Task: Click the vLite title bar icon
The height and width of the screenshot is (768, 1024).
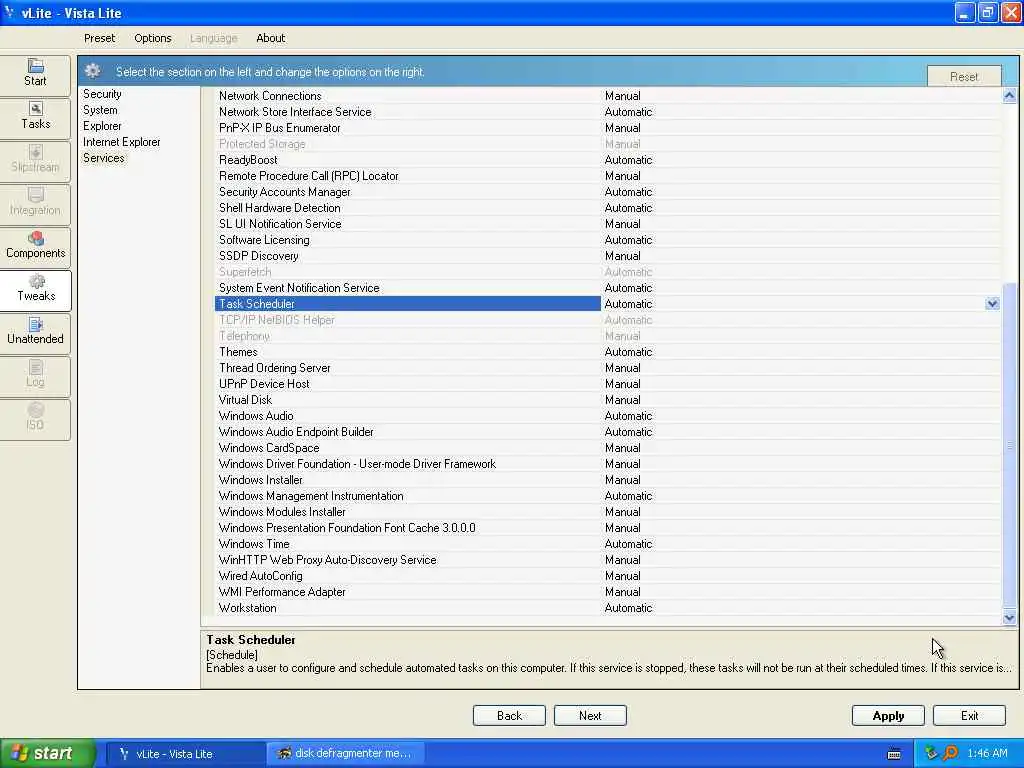Action: [x=9, y=12]
